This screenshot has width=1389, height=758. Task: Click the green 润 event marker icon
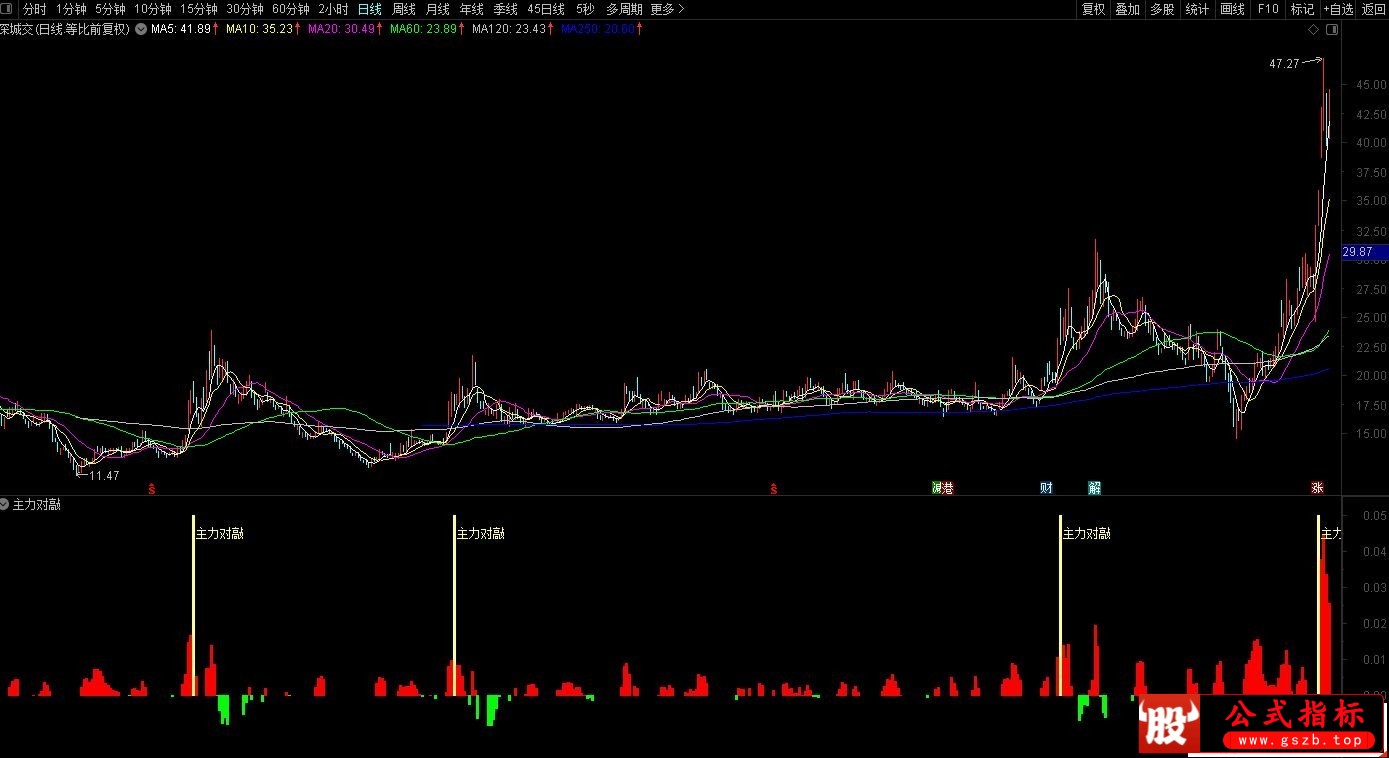click(x=936, y=488)
